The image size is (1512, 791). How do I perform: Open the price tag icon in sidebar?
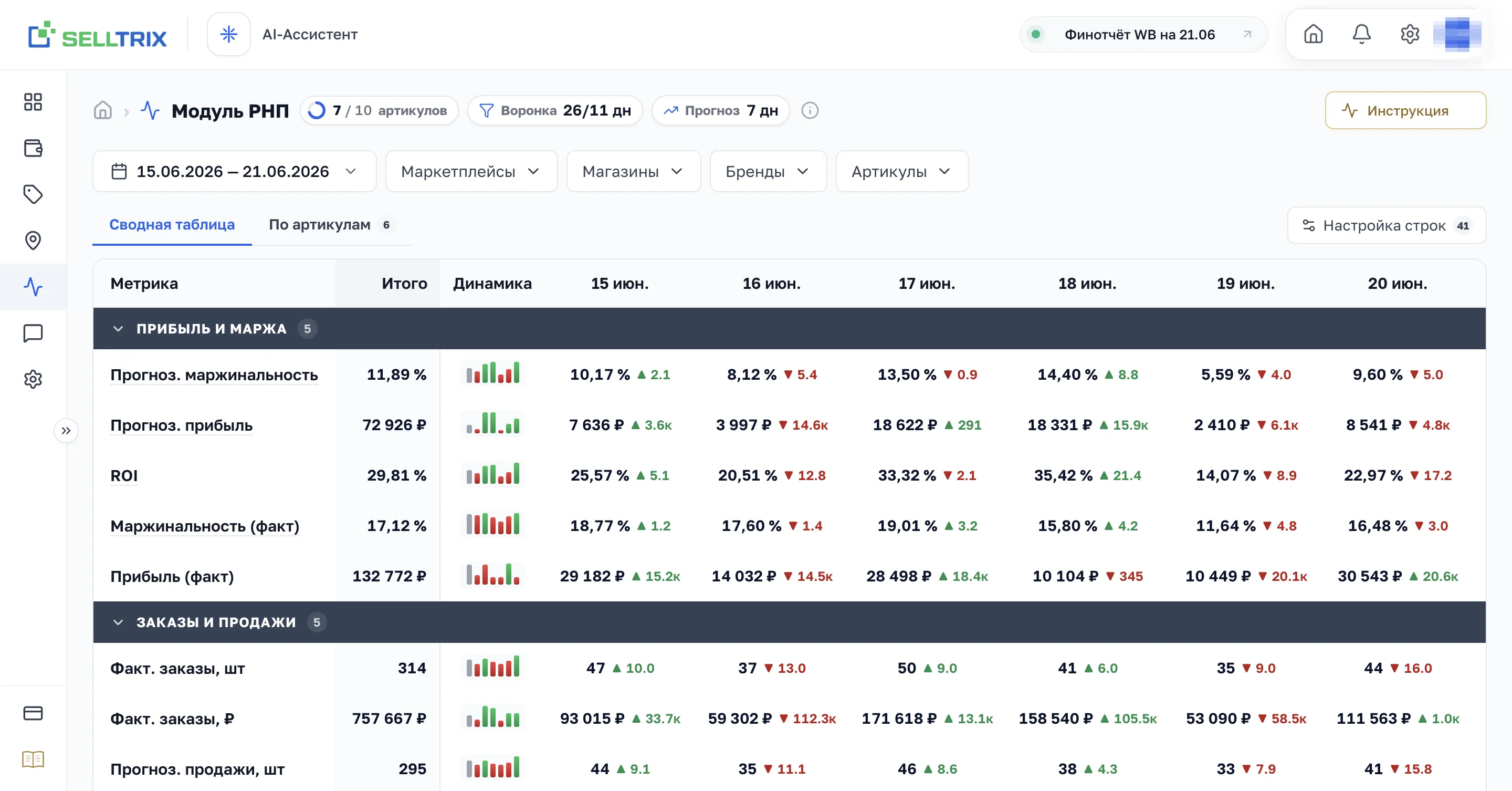click(33, 194)
